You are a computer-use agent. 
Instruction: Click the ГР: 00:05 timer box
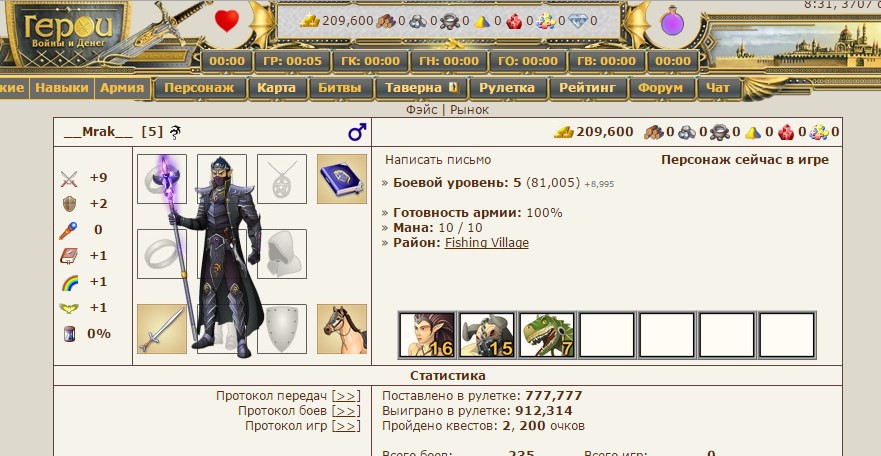coord(293,61)
